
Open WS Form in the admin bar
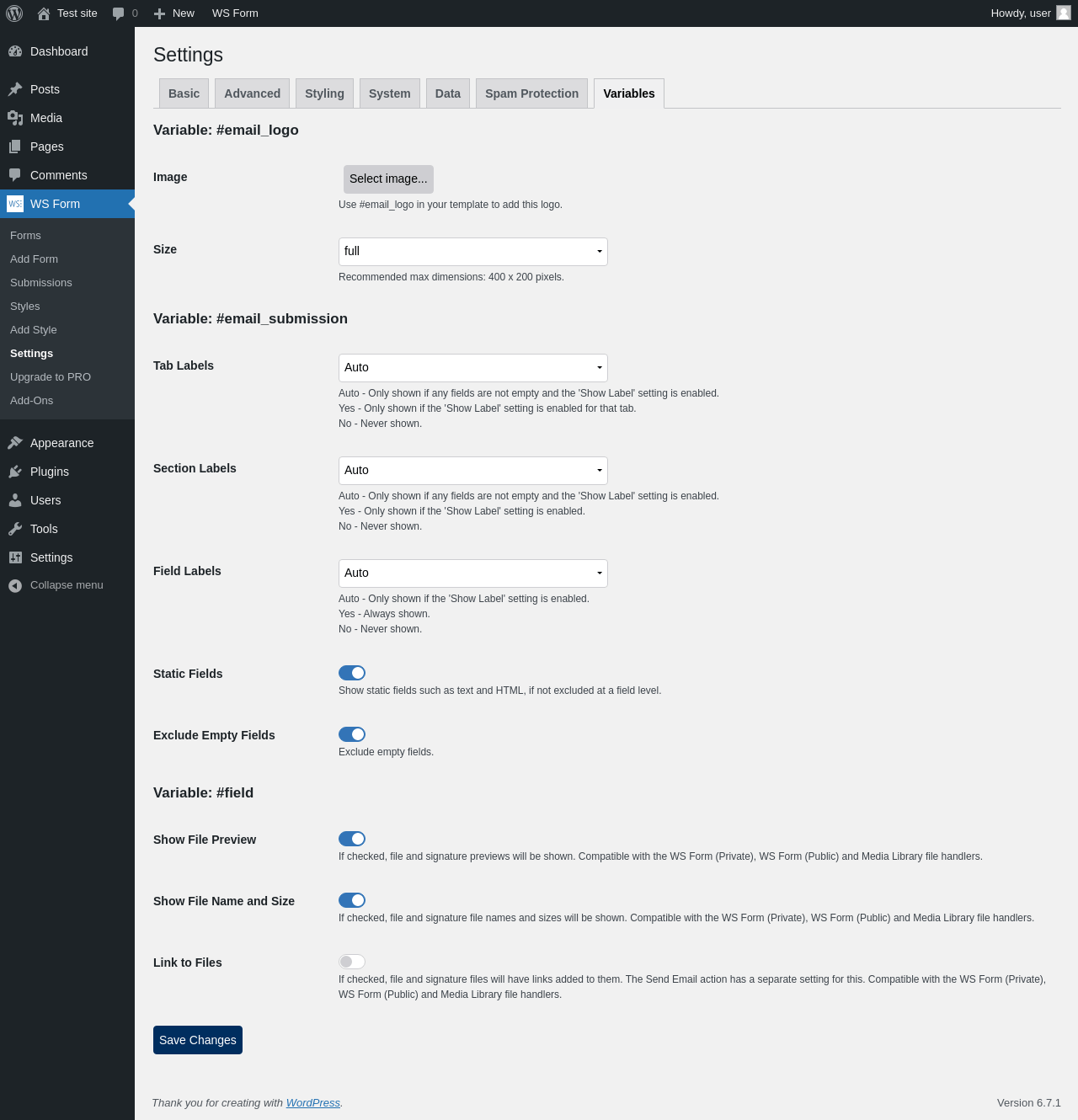(x=235, y=13)
